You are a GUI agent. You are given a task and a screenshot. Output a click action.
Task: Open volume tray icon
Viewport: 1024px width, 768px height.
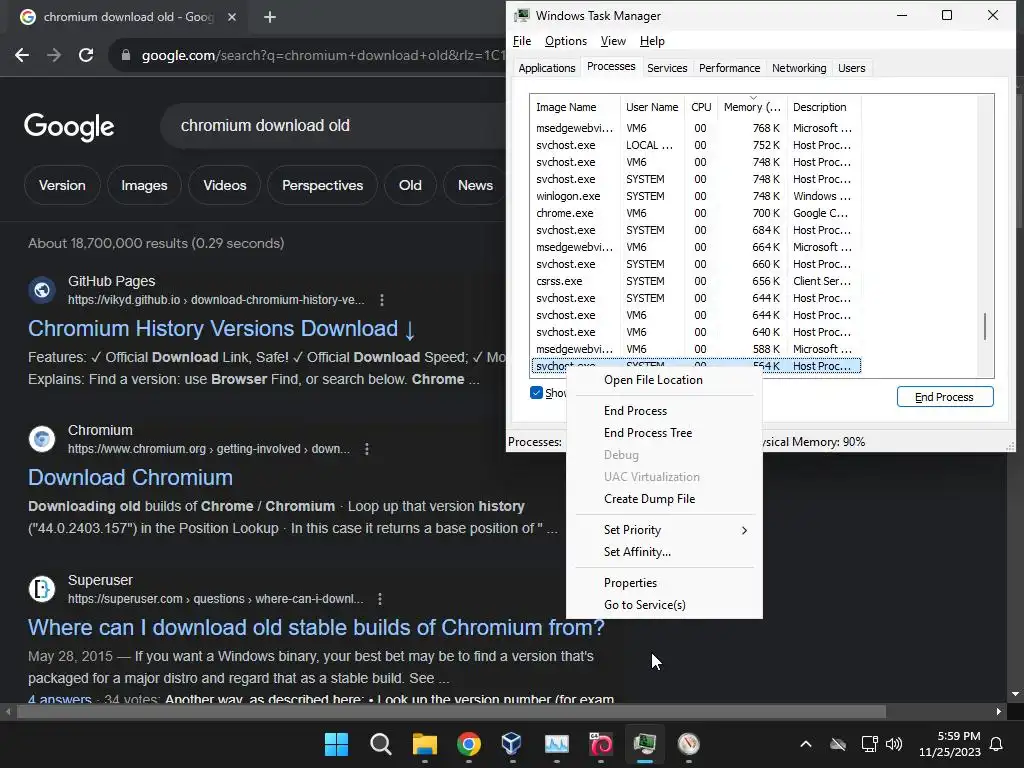click(x=894, y=744)
